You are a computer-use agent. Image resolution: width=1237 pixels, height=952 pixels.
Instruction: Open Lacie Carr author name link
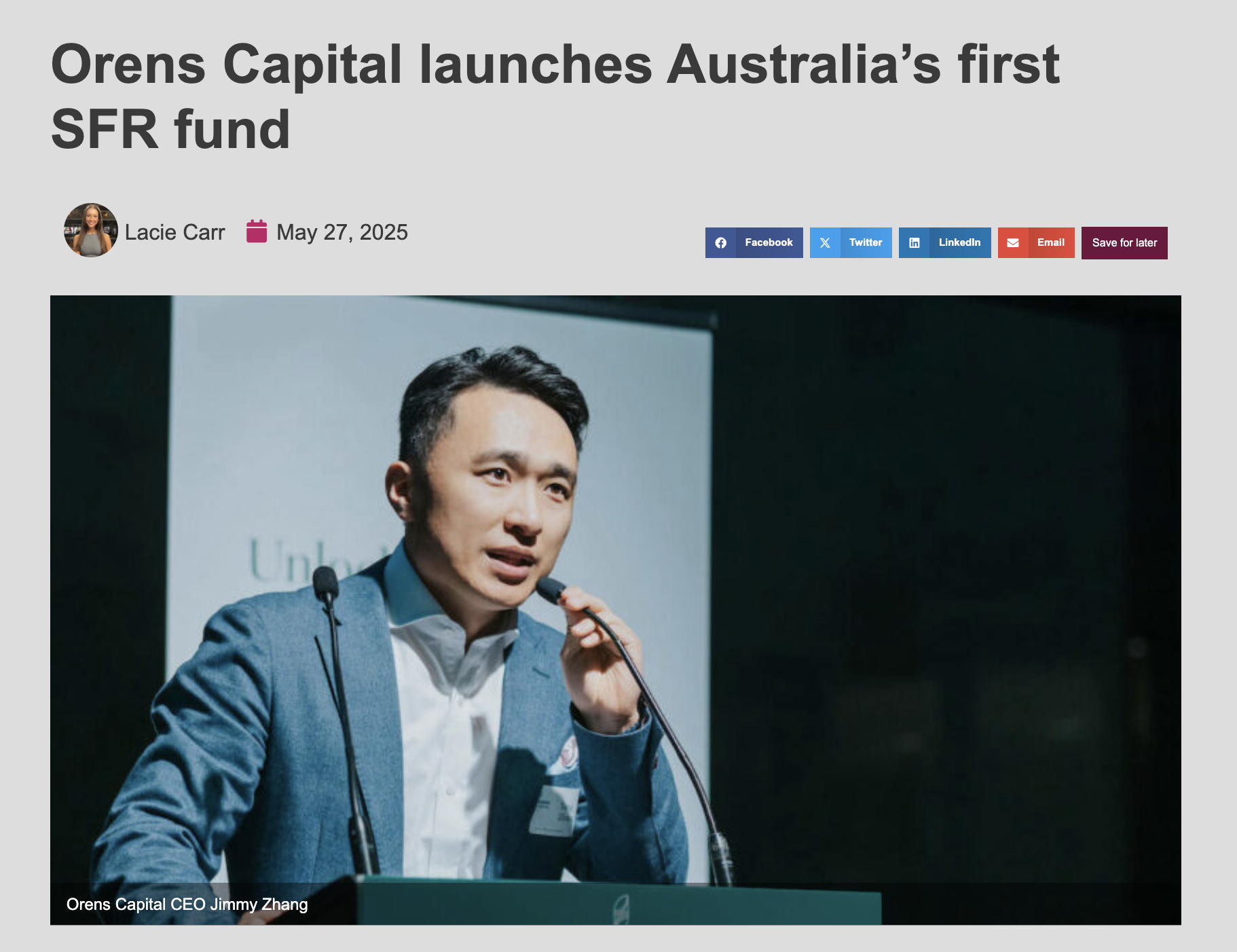174,232
